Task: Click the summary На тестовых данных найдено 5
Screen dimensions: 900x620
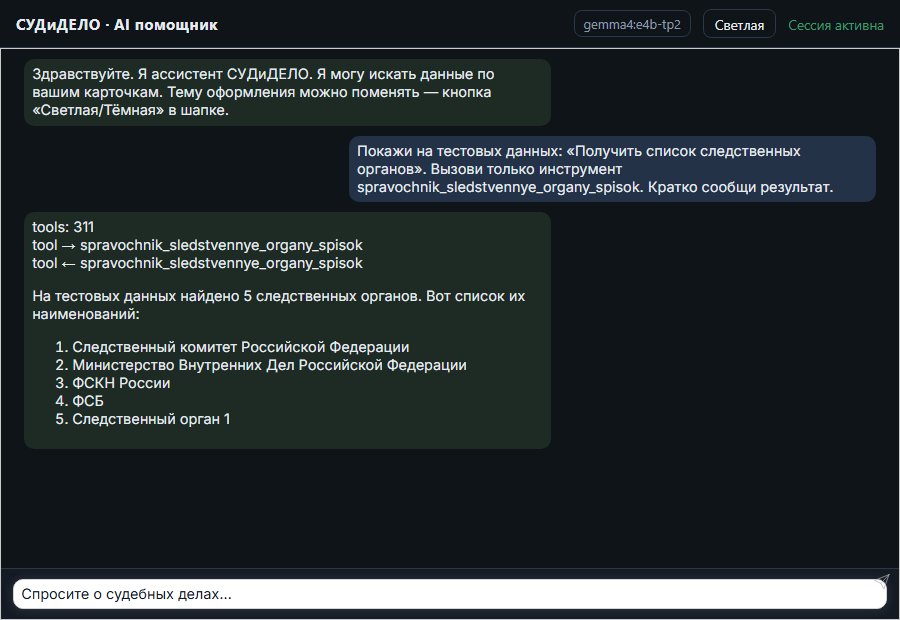Action: pyautogui.click(x=278, y=305)
